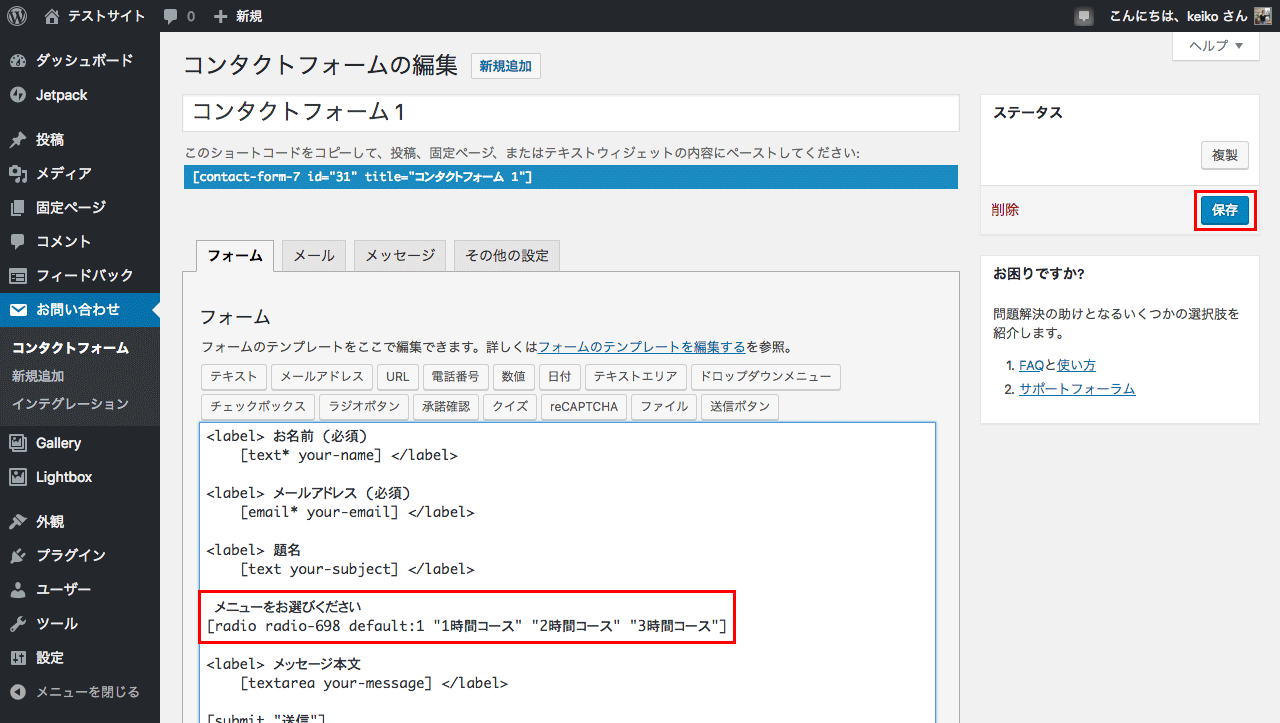The height and width of the screenshot is (723, 1280).
Task: Click inside the form template textarea
Action: pos(567,572)
